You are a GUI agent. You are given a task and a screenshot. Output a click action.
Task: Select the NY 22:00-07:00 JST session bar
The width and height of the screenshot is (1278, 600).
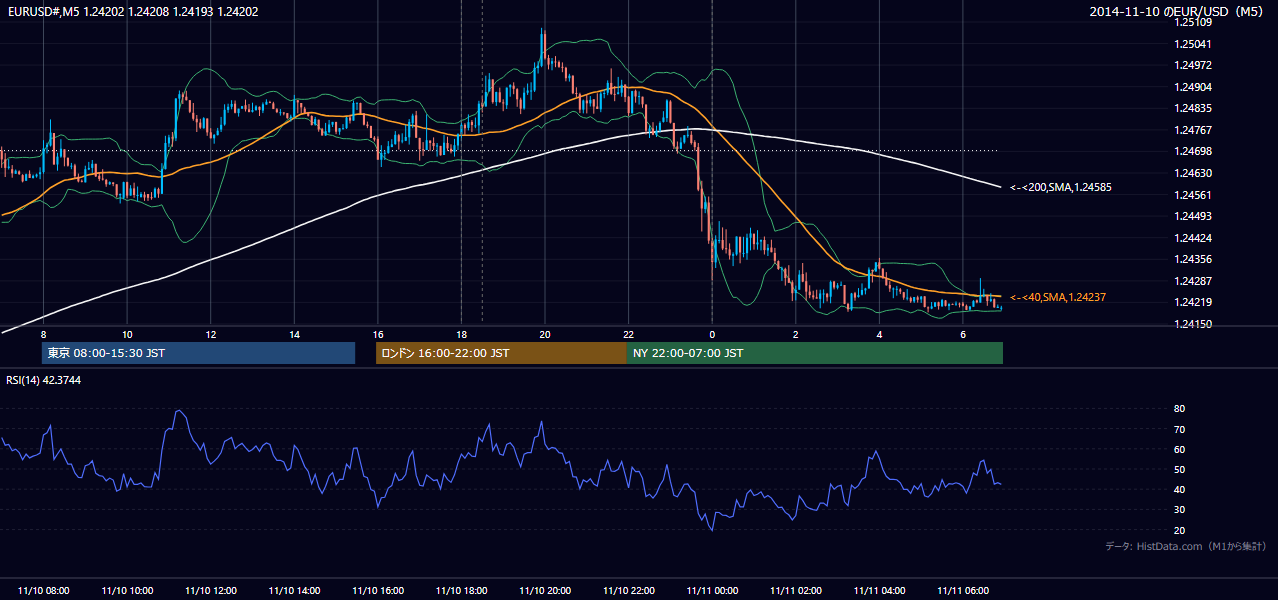815,353
